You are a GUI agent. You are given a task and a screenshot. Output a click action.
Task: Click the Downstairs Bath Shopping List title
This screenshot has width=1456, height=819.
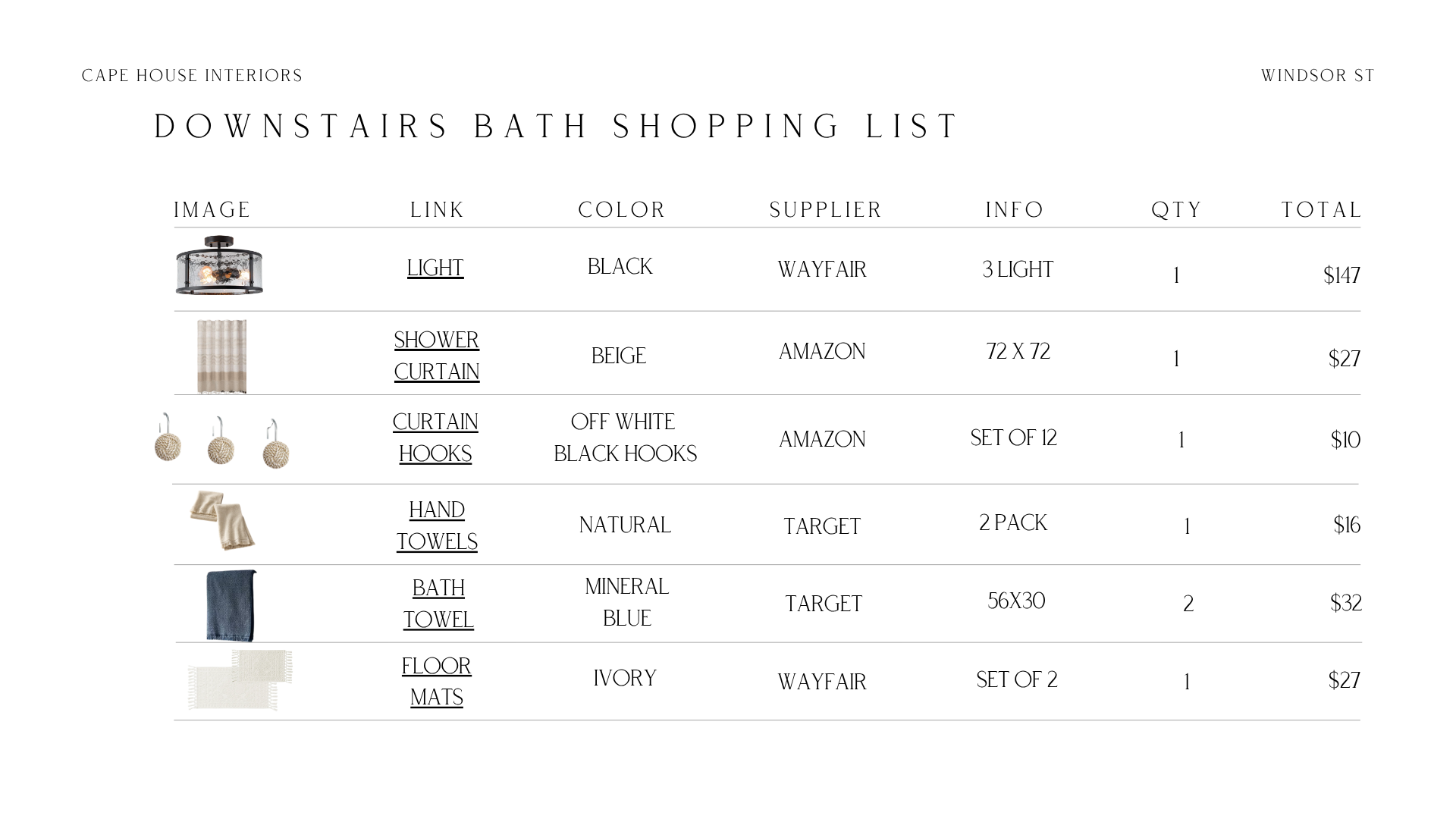pyautogui.click(x=557, y=127)
